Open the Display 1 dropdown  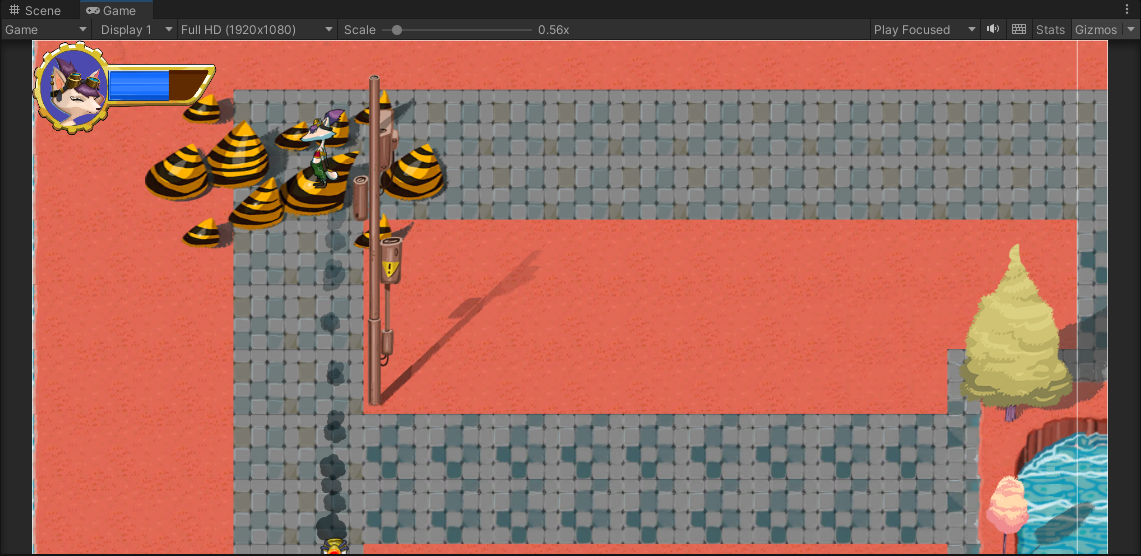click(x=135, y=30)
